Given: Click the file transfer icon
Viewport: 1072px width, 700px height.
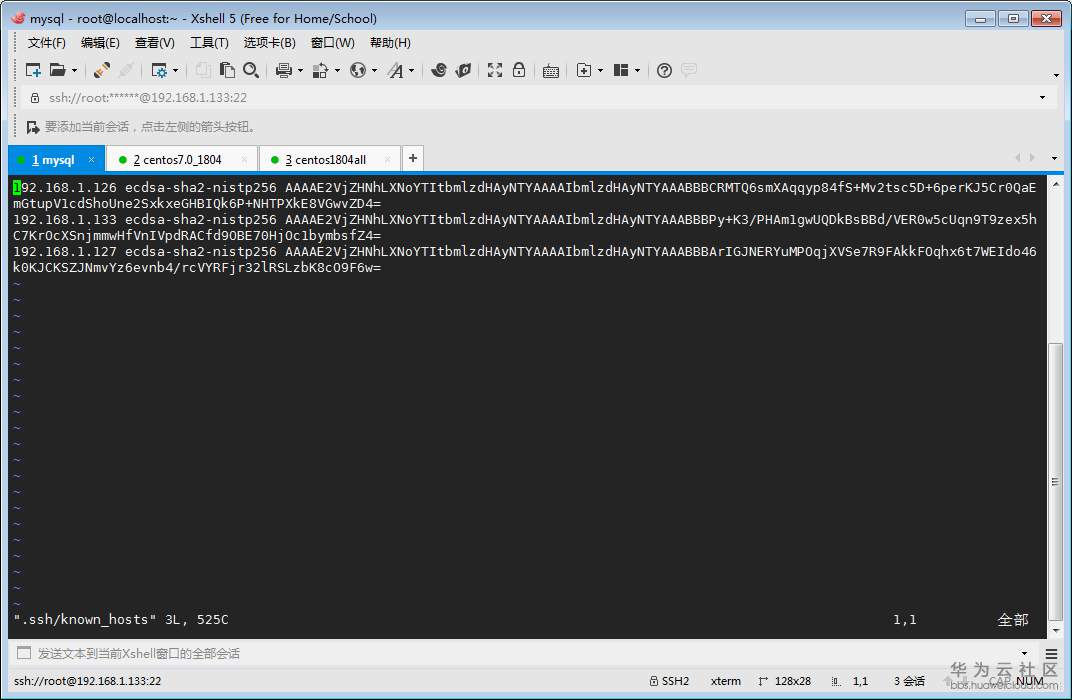Looking at the screenshot, I should [x=320, y=70].
